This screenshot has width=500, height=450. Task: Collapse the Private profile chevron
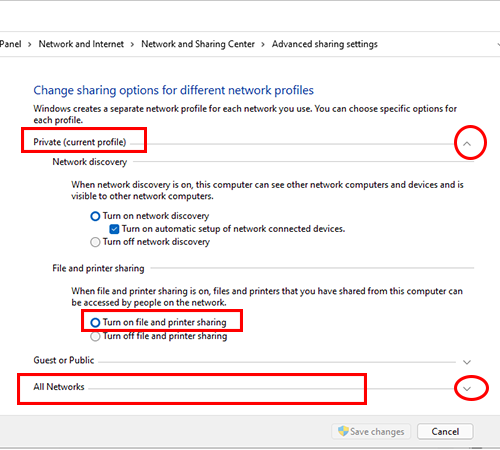pos(467,144)
